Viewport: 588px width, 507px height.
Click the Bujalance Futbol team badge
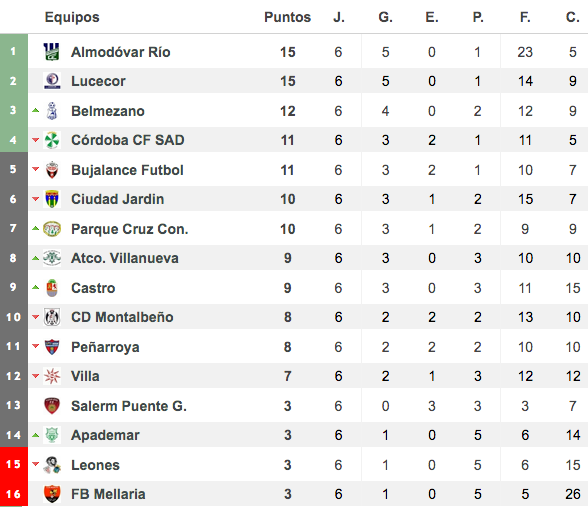pyautogui.click(x=52, y=170)
